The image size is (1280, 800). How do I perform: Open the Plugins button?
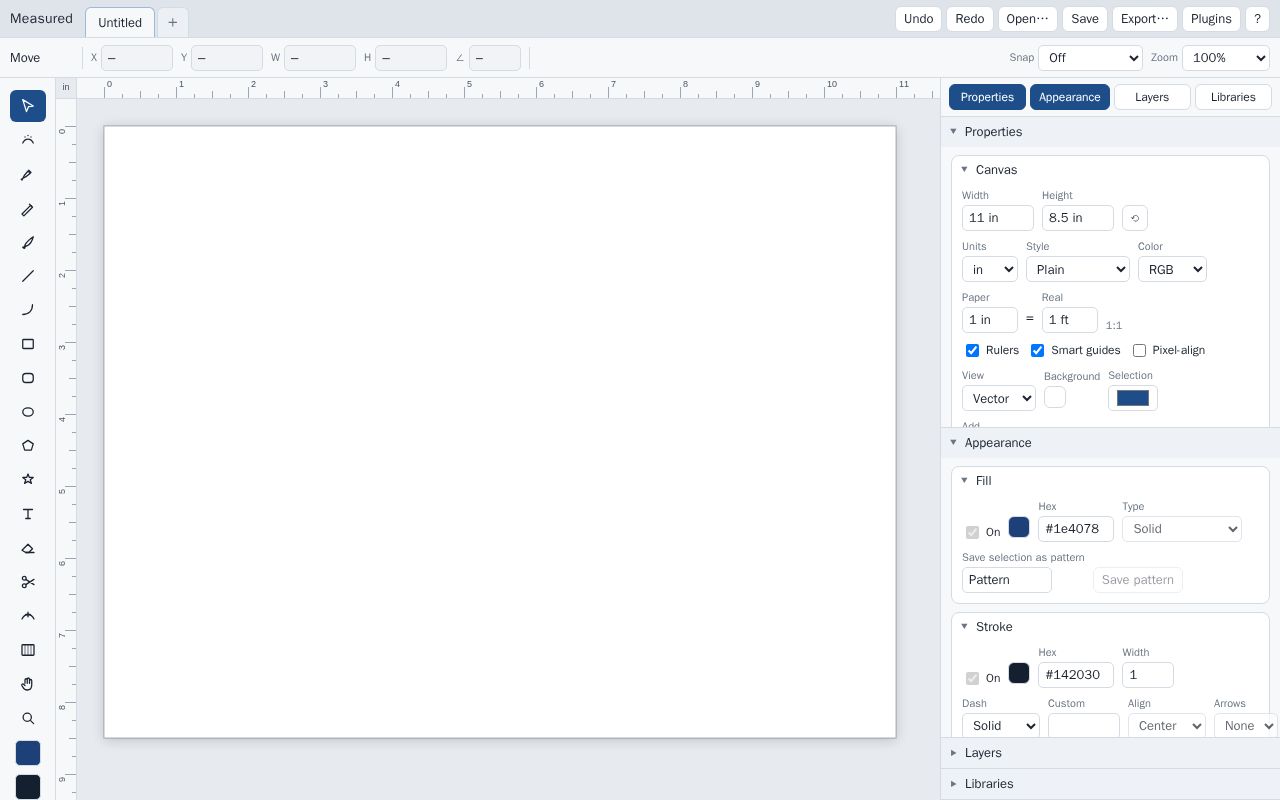pyautogui.click(x=1211, y=19)
